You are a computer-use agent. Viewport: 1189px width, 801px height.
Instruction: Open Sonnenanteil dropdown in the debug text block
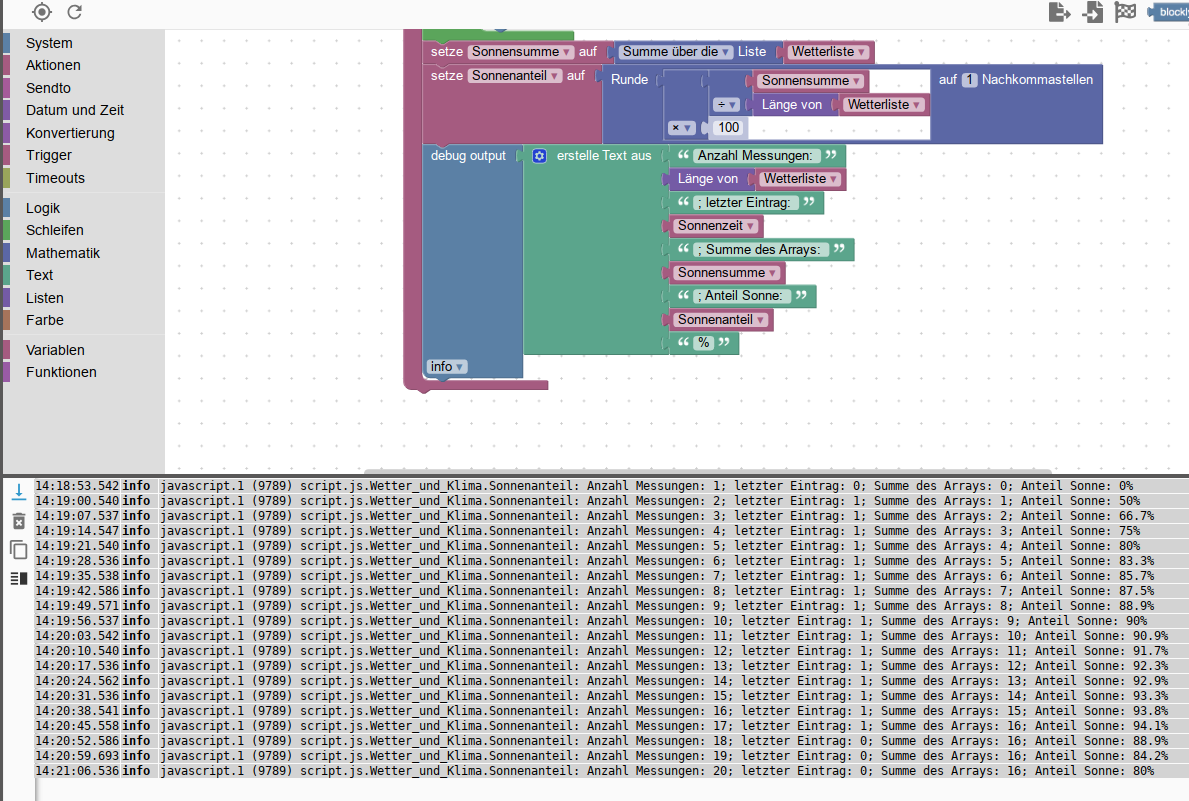721,320
